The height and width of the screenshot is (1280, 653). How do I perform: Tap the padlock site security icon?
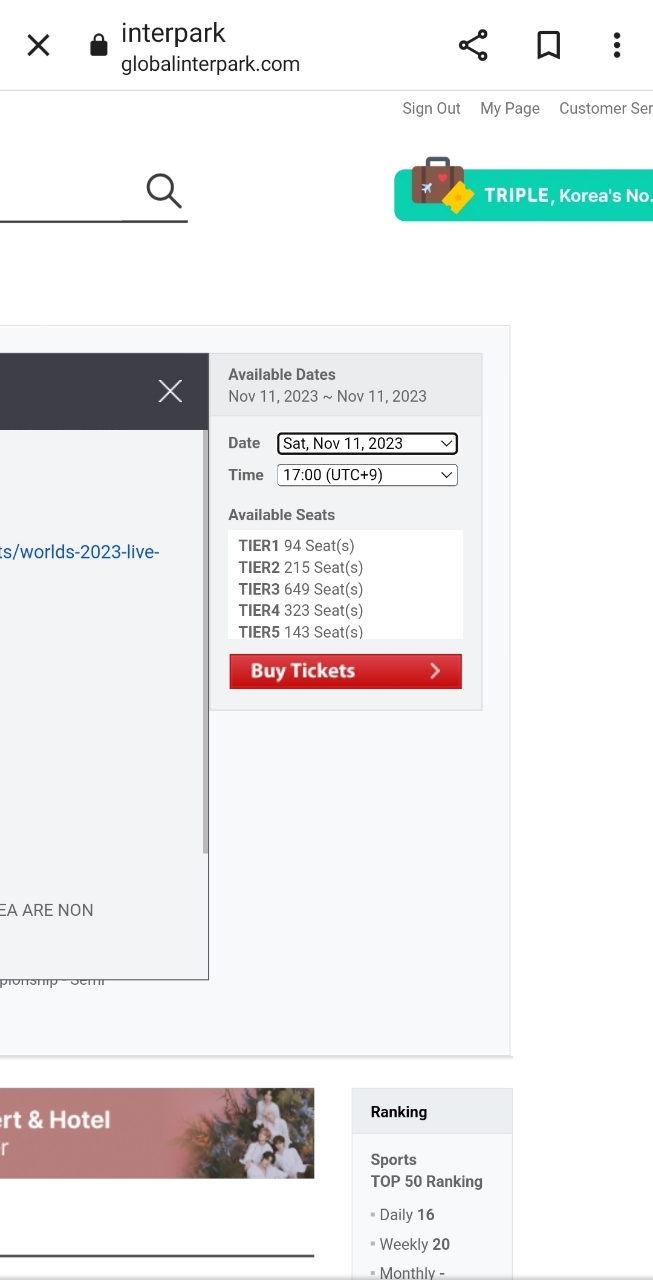coord(98,45)
